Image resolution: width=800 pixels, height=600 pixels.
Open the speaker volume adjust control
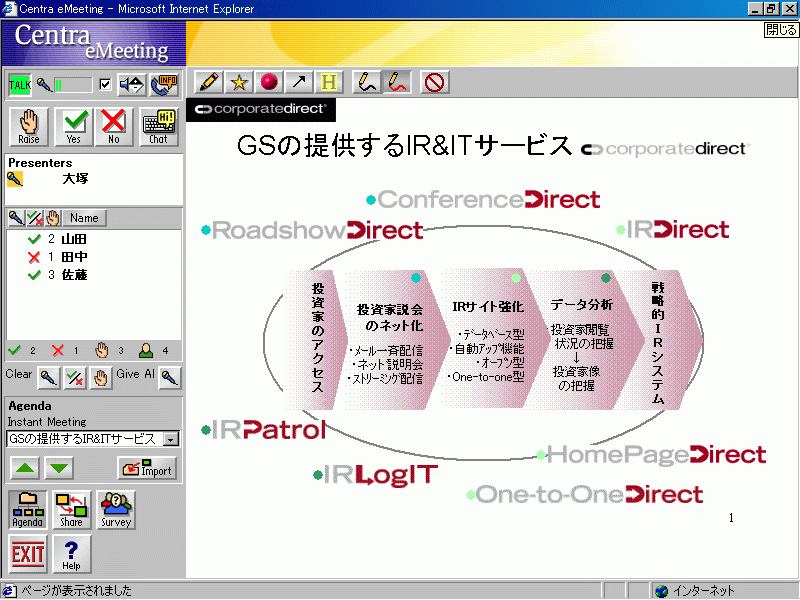[131, 85]
